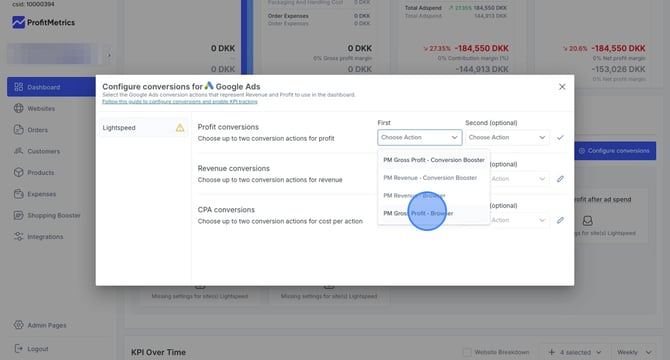Viewport: 670px width, 360px height.
Task: Click the Revenue conversions heading
Action: pyautogui.click(x=234, y=169)
